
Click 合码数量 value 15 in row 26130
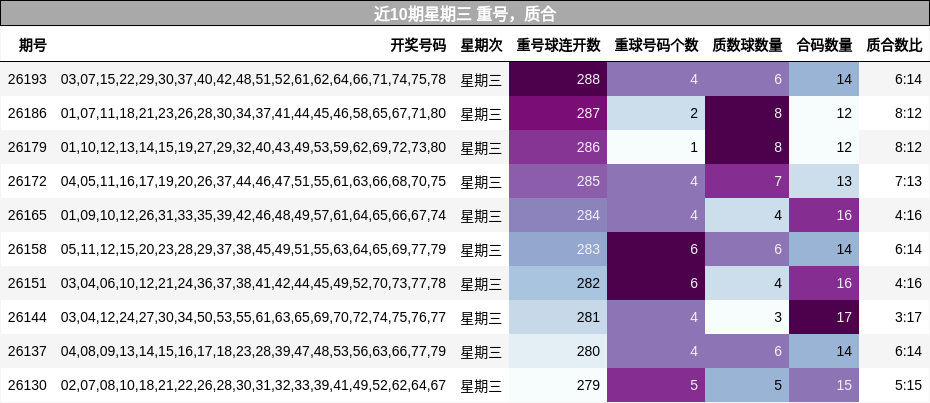tap(824, 385)
